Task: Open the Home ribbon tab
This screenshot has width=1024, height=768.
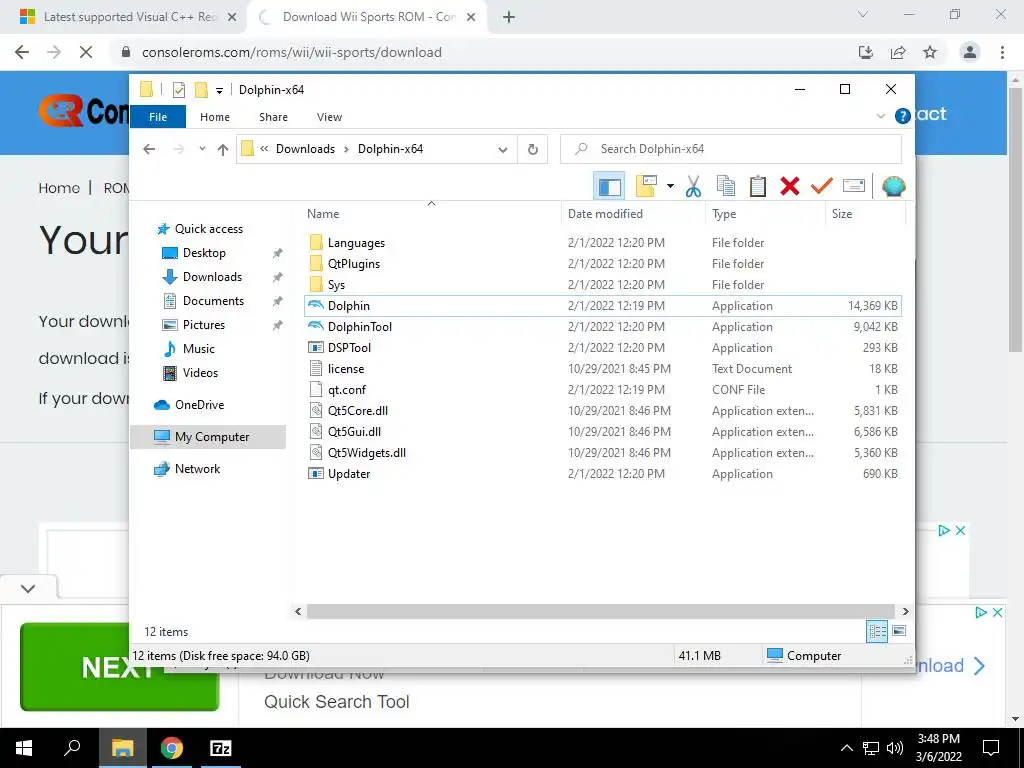Action: pos(215,117)
